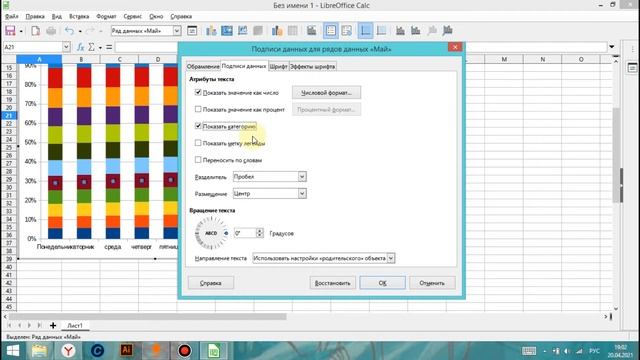
Task: Click the All Axes icon
Action: point(447,31)
